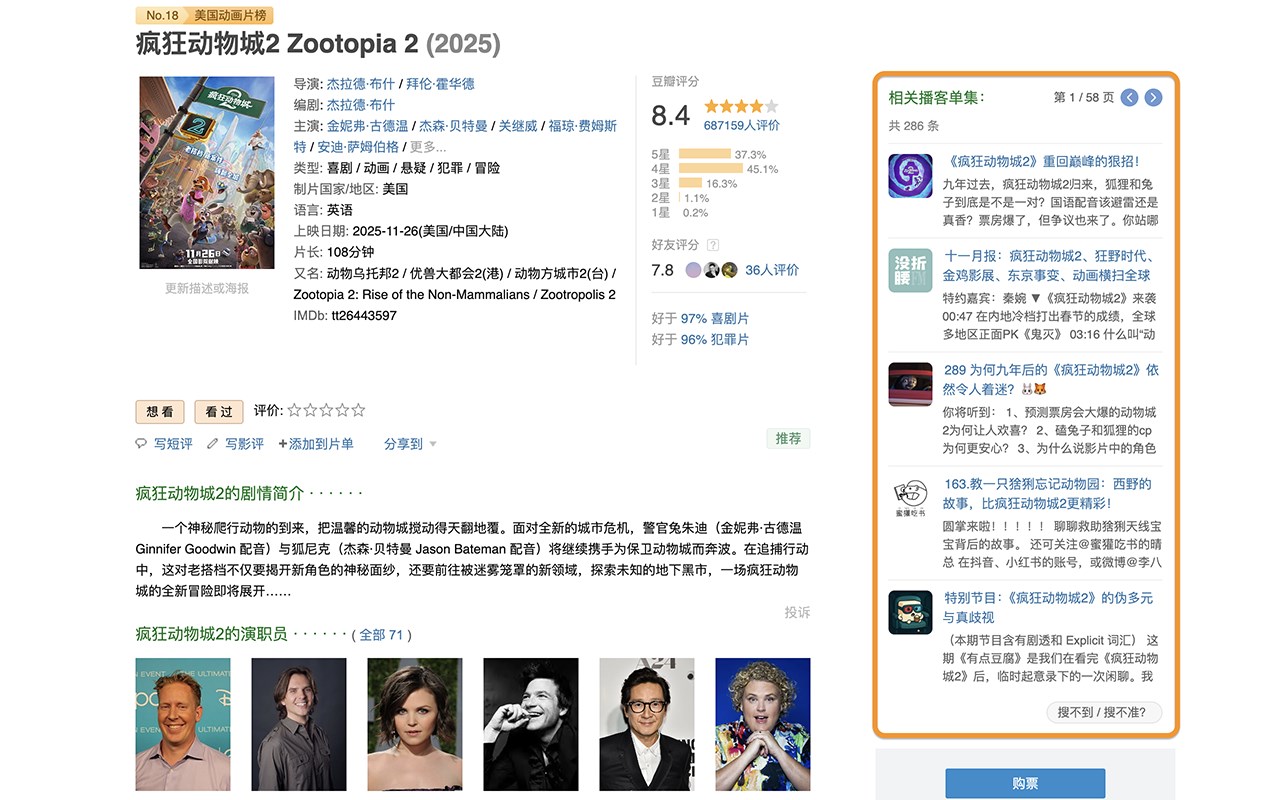The width and height of the screenshot is (1280, 800).
Task: Open podcast icon for 重回巅峰的狠招
Action: [x=910, y=176]
